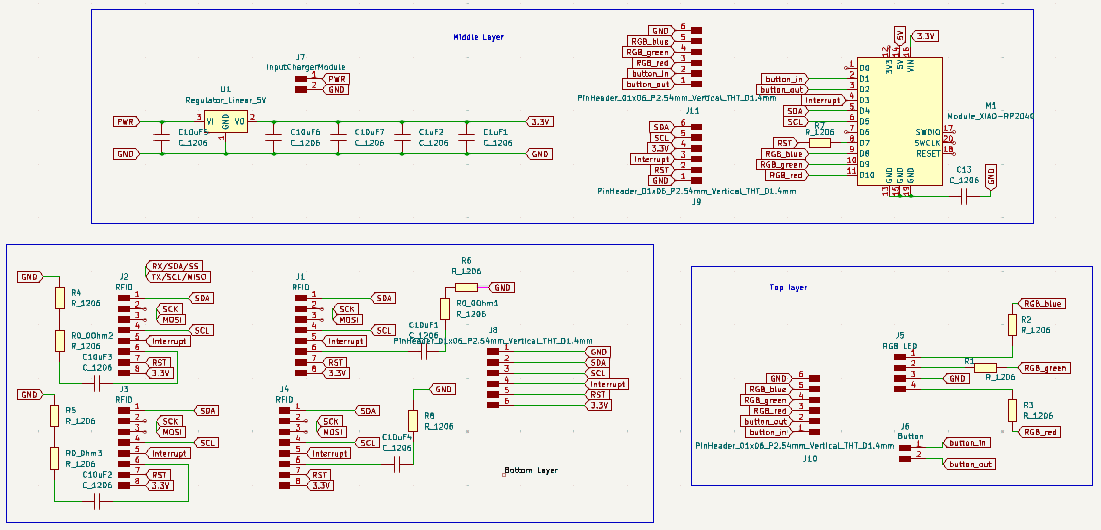Click the GND label above R8

pyautogui.click(x=442, y=388)
